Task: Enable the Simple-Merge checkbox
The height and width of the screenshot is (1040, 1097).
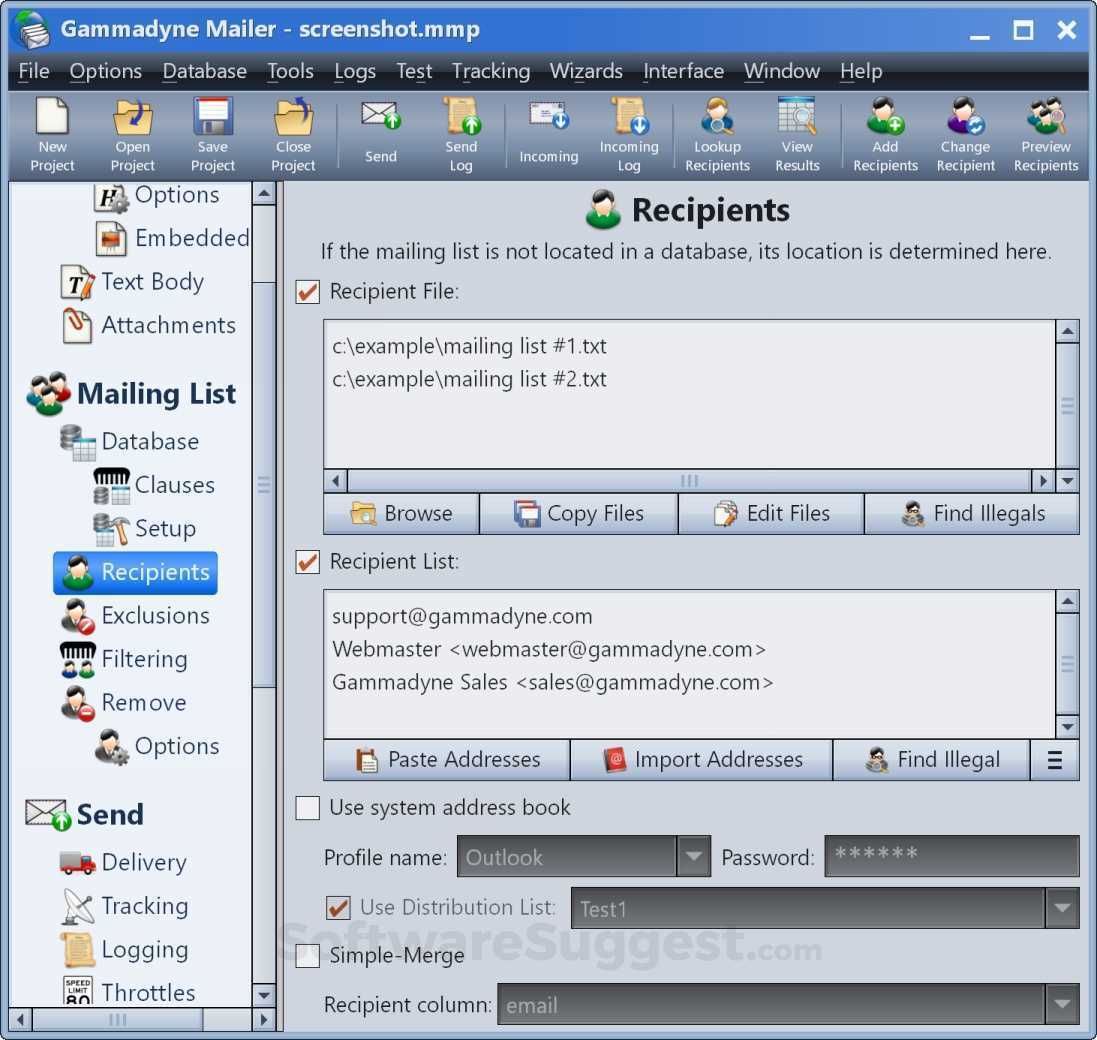Action: click(308, 955)
